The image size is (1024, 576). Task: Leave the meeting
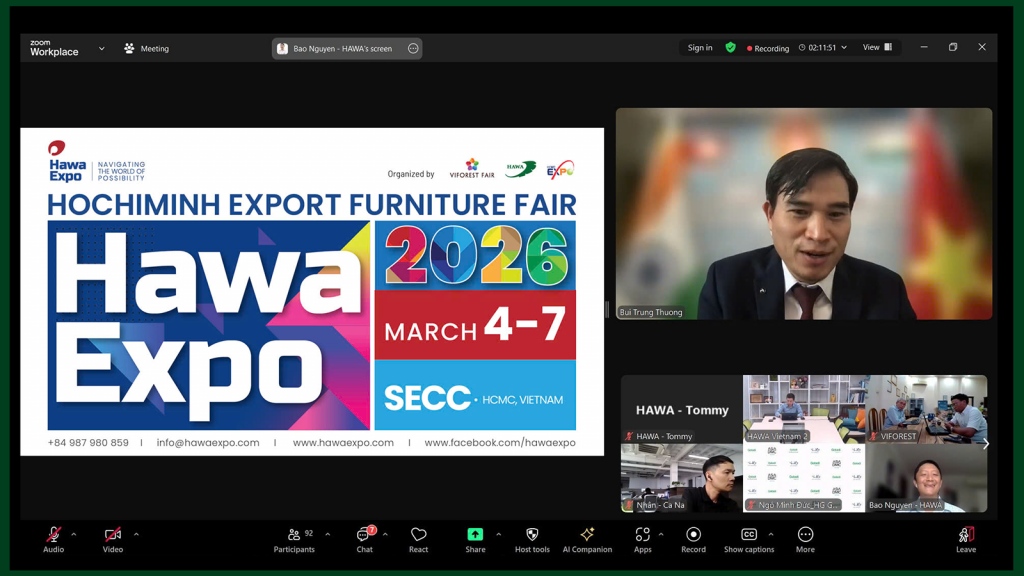pyautogui.click(x=966, y=539)
